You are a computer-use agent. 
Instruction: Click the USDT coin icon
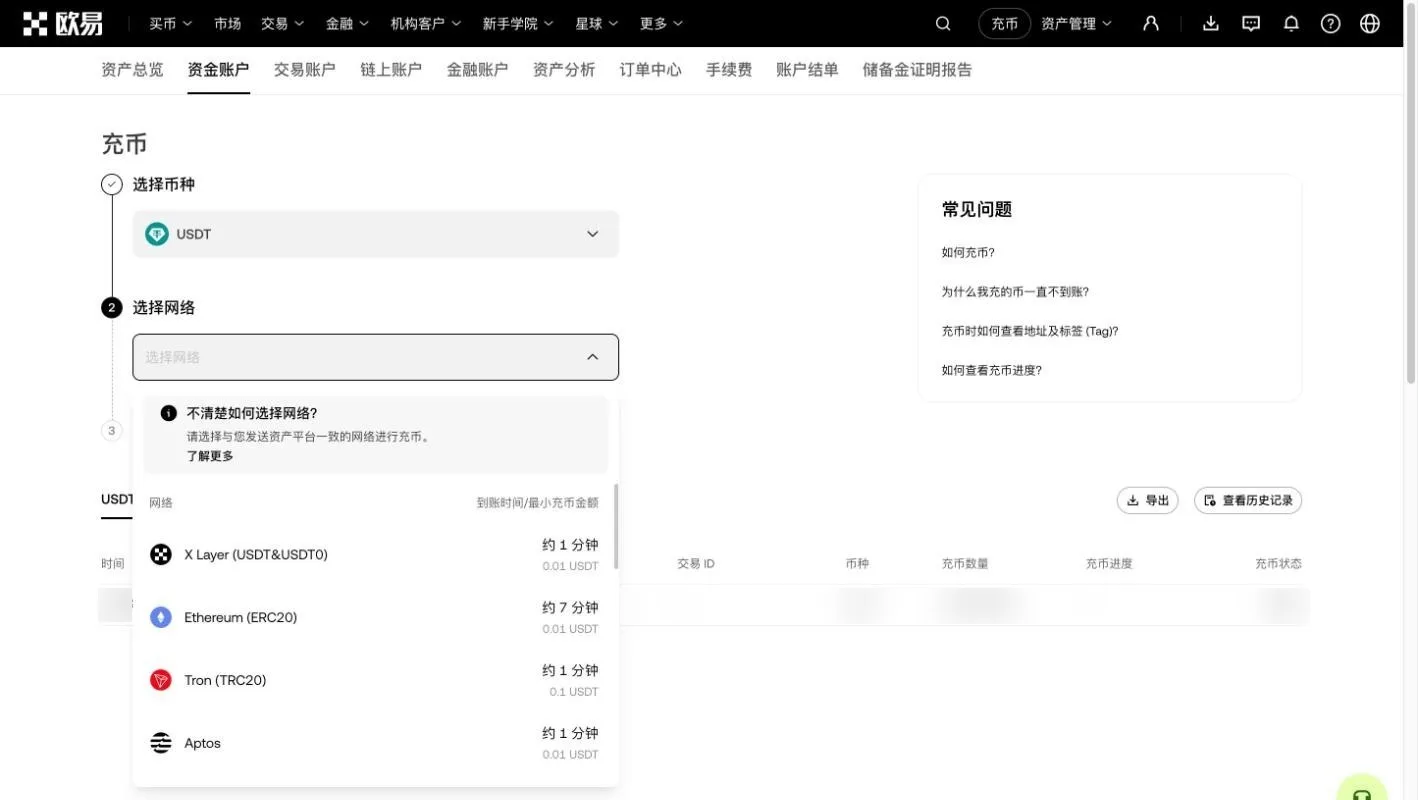[156, 234]
